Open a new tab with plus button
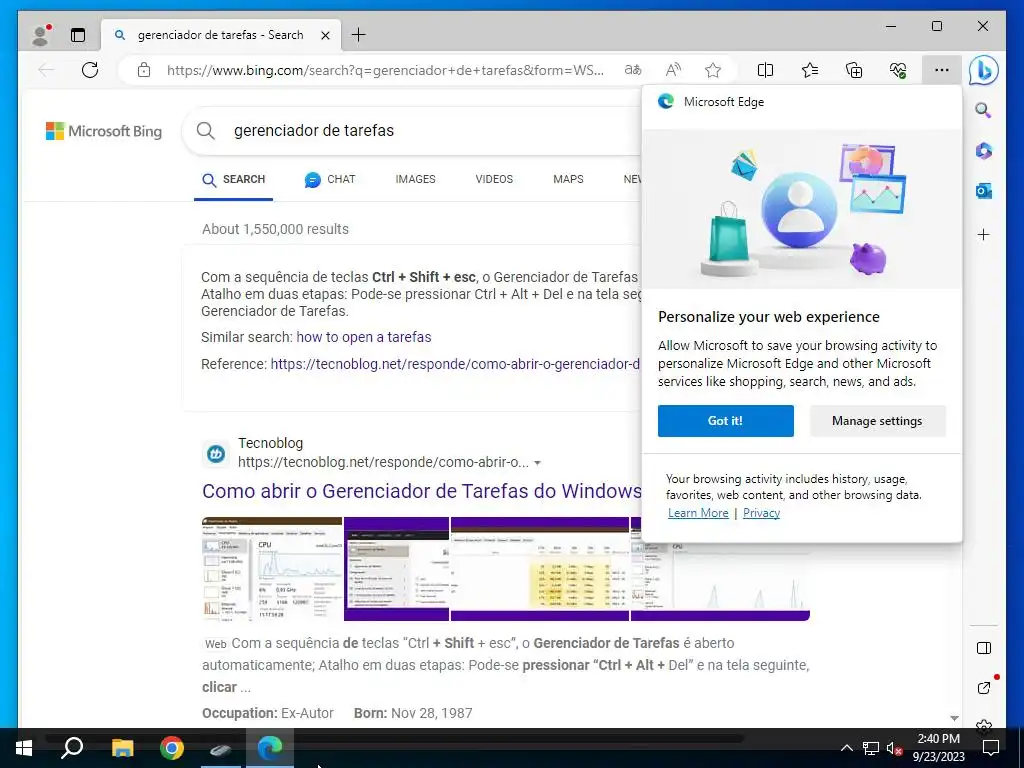The width and height of the screenshot is (1024, 768). click(359, 35)
